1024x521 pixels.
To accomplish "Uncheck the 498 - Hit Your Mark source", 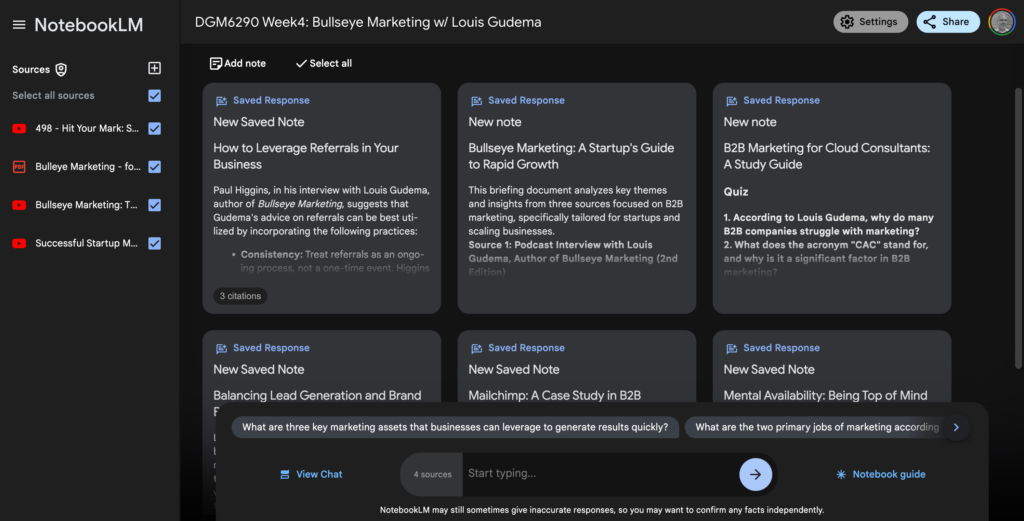I will (155, 129).
